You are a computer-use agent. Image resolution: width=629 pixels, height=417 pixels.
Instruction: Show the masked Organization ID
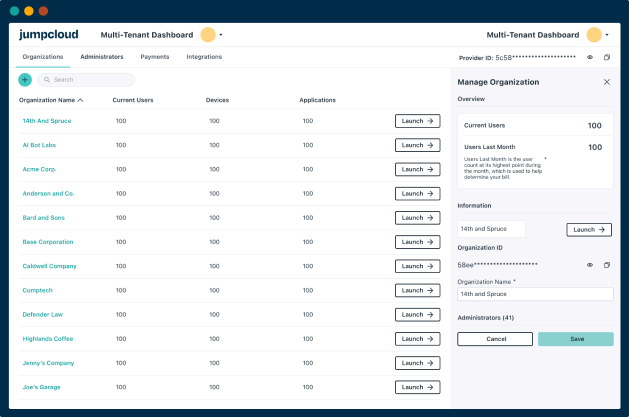tap(590, 265)
